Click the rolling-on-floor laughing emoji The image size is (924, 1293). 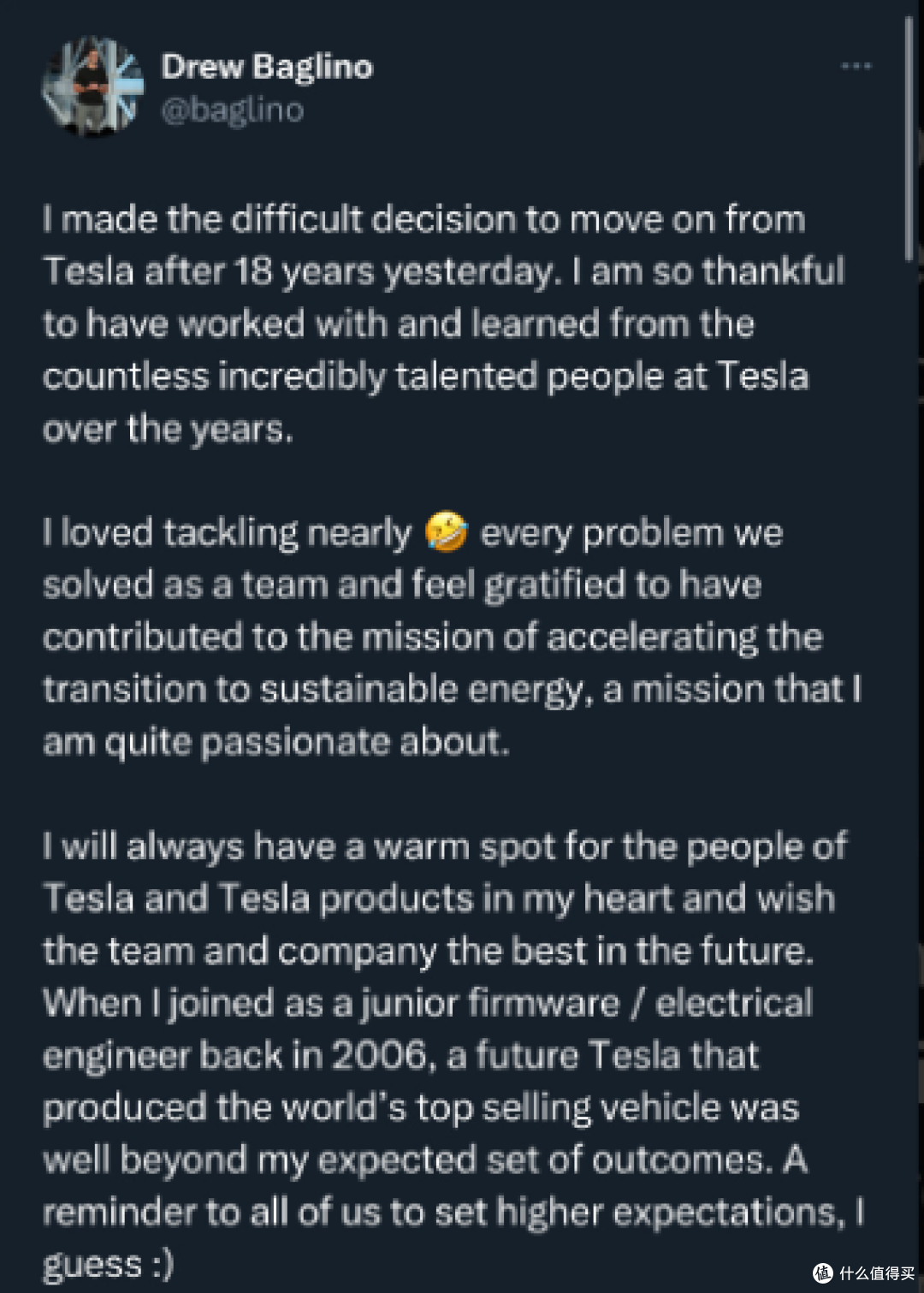tap(447, 532)
